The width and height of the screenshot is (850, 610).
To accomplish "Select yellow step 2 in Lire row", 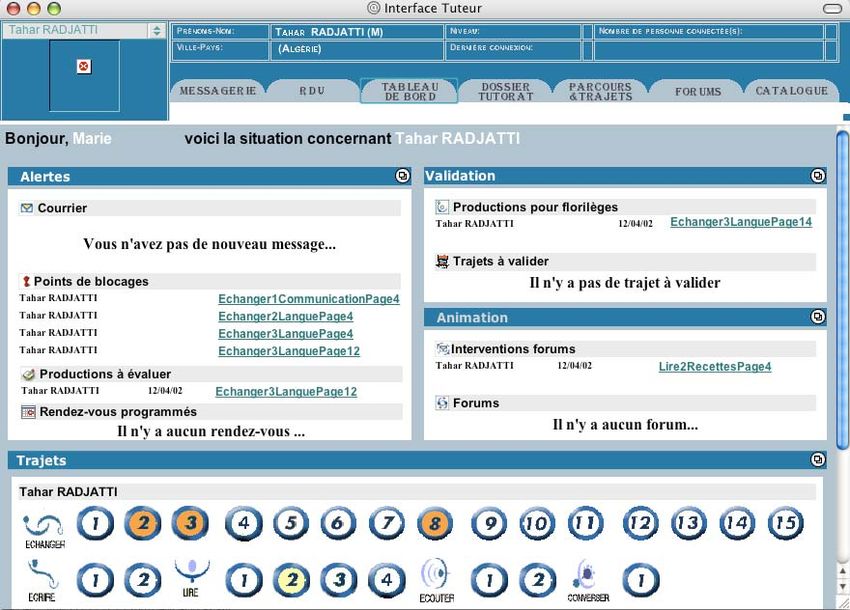I will point(291,580).
